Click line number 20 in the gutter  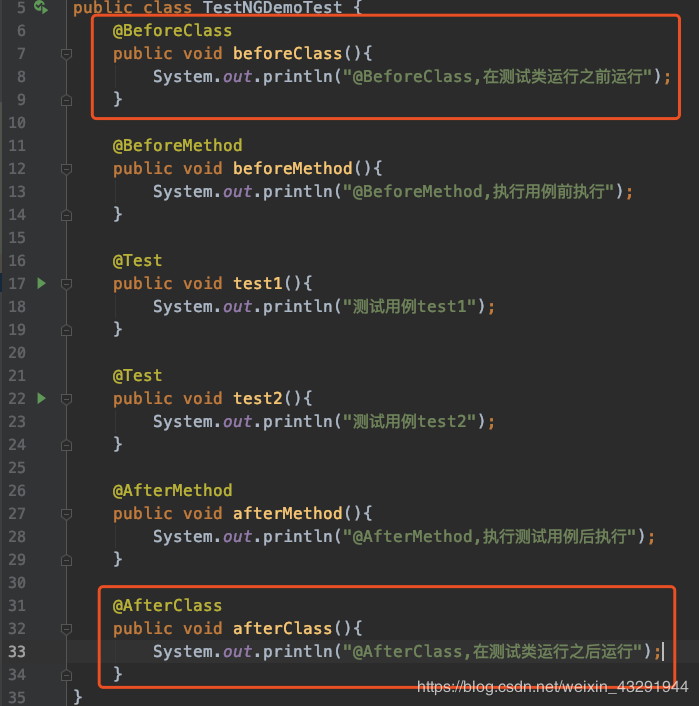(x=17, y=353)
